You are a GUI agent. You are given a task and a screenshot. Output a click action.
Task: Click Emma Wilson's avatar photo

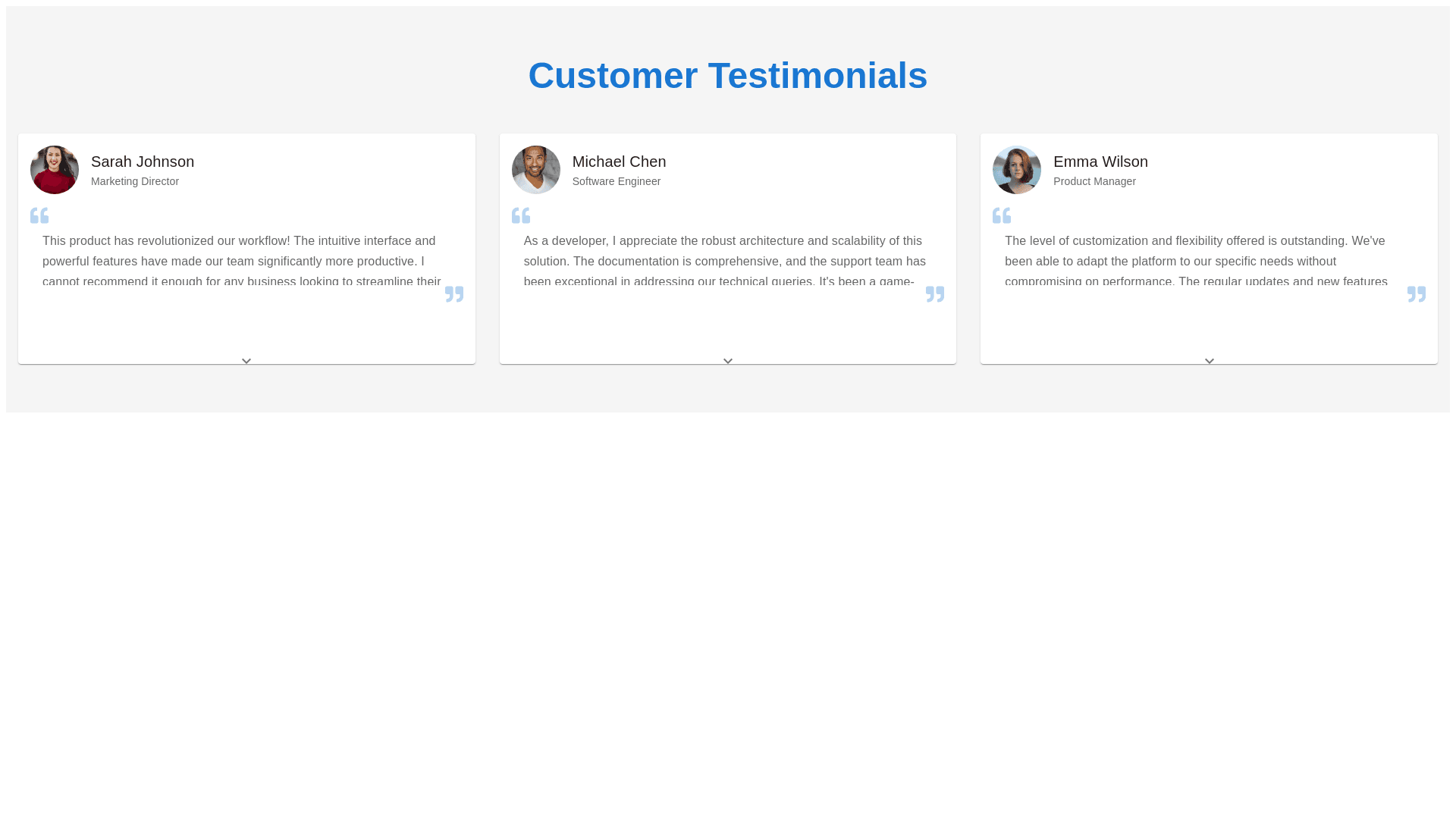[1017, 170]
